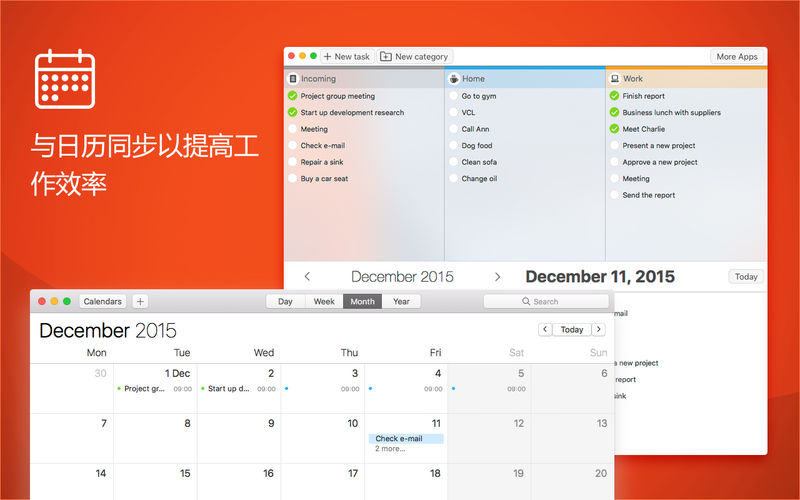Mark Approve a new project done
This screenshot has width=800, height=500.
(x=614, y=162)
